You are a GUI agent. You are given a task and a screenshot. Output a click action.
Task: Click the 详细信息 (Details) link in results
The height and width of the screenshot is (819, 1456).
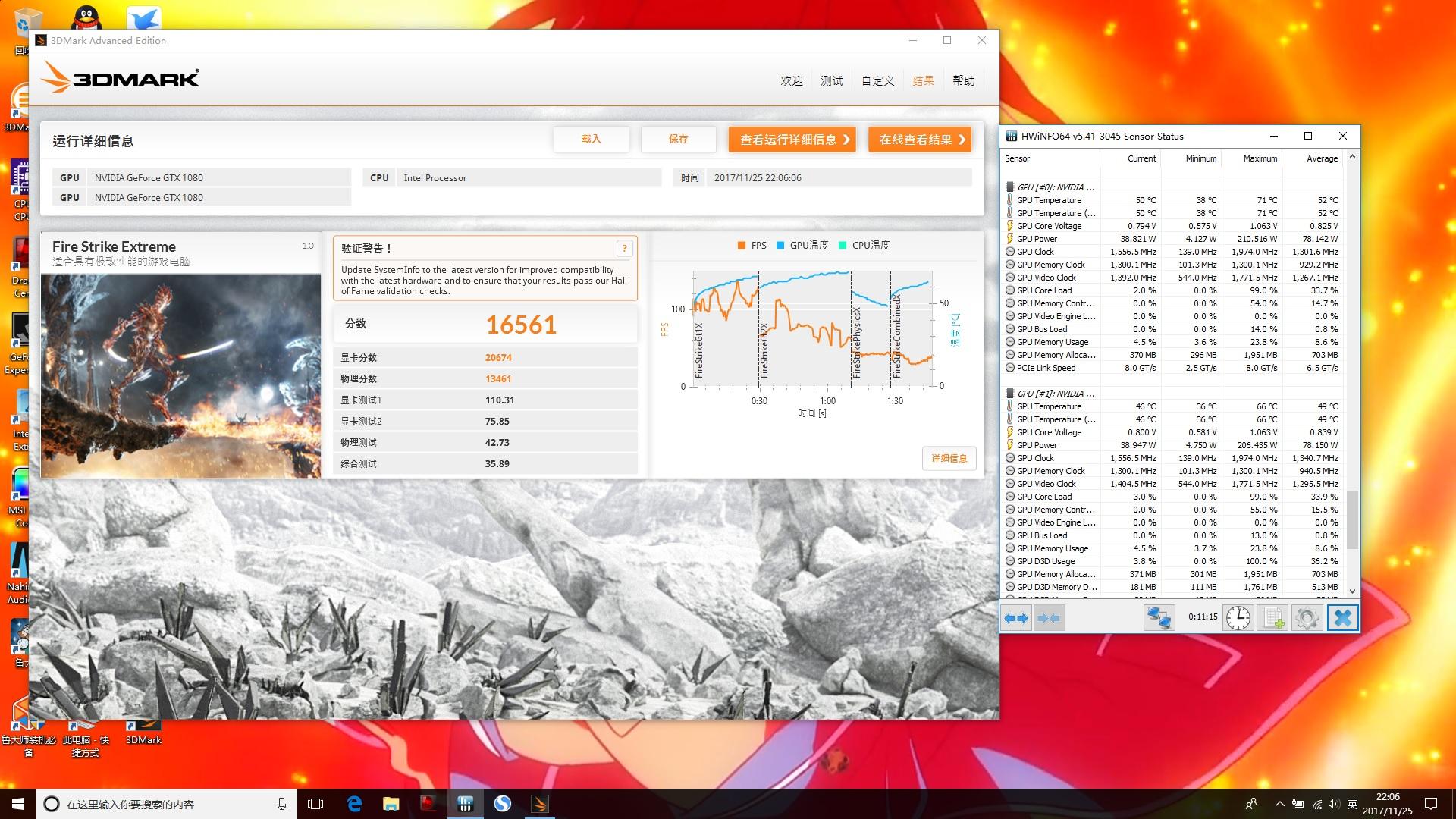pyautogui.click(x=947, y=458)
